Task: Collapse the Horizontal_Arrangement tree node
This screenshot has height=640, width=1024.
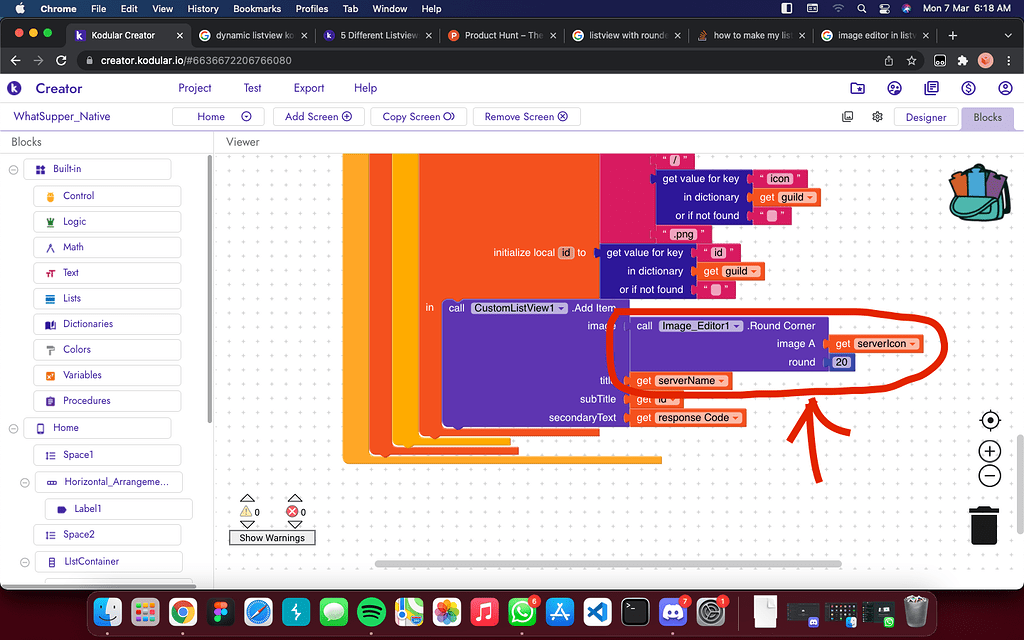Action: [25, 483]
